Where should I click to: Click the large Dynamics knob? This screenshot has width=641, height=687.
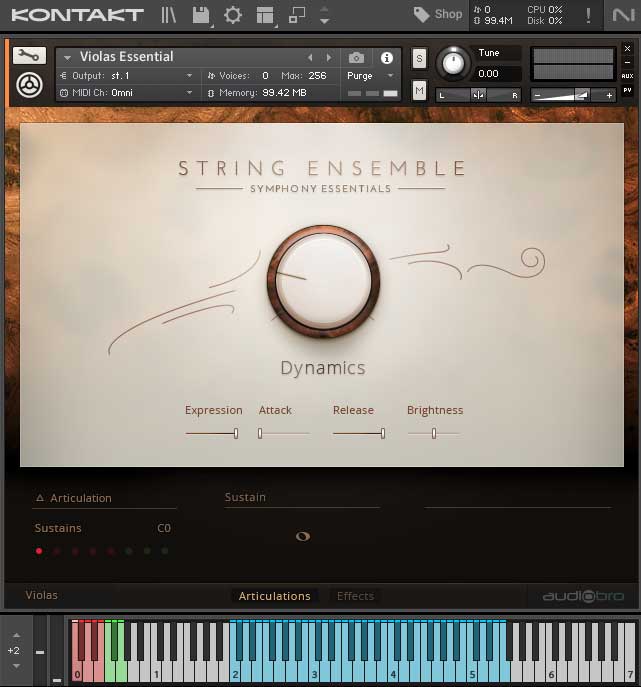coord(323,282)
